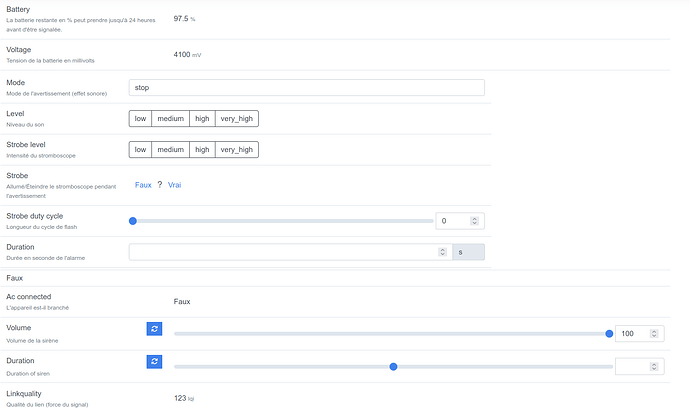
Task: Set Level to medium
Action: [x=170, y=118]
